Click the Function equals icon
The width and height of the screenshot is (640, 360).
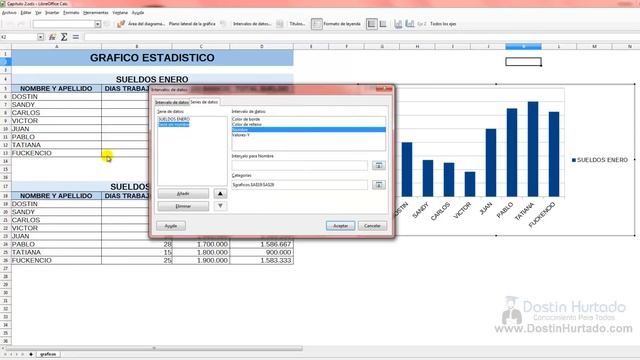76,37
